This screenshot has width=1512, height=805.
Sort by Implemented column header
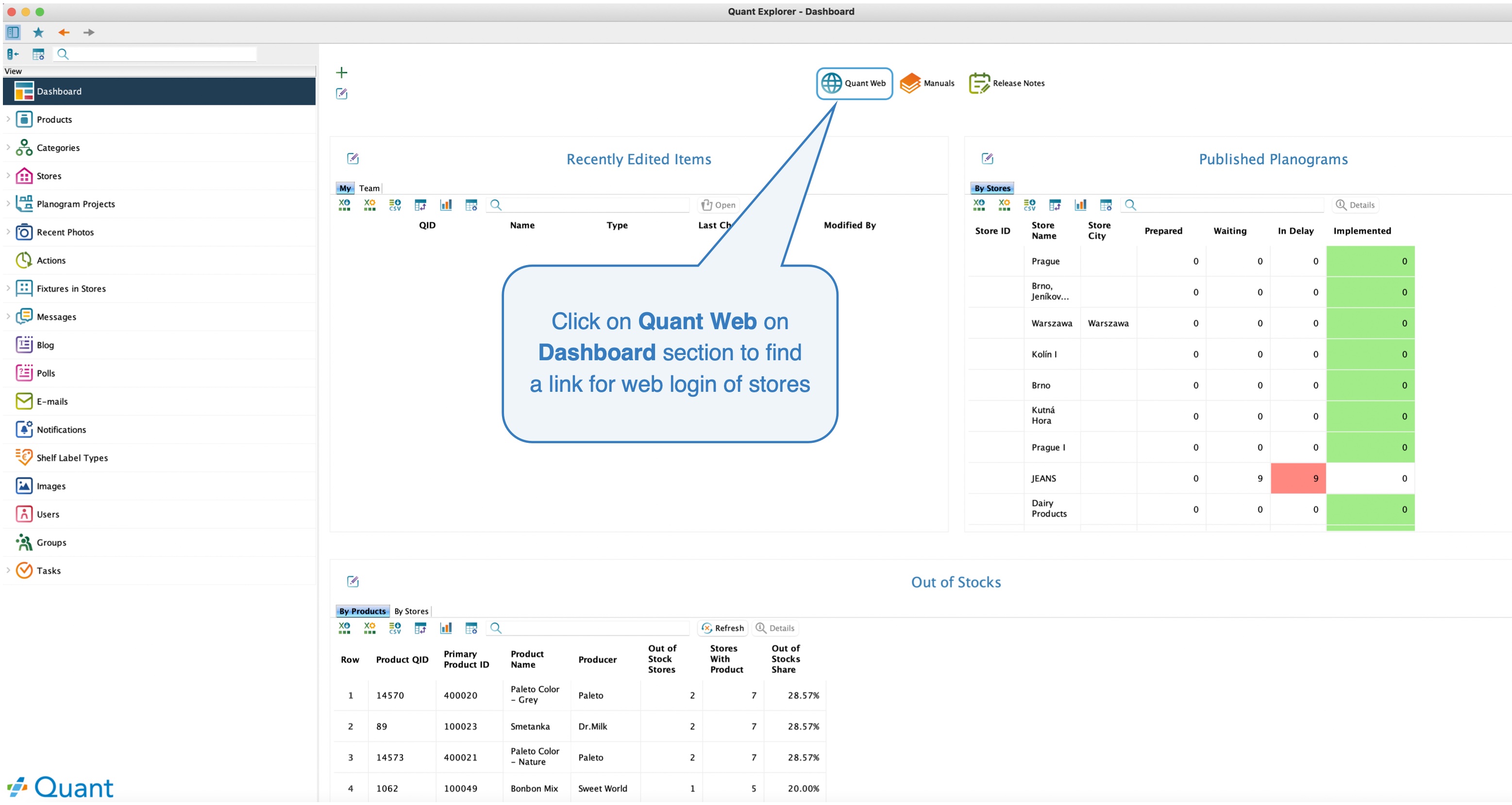(x=1362, y=231)
